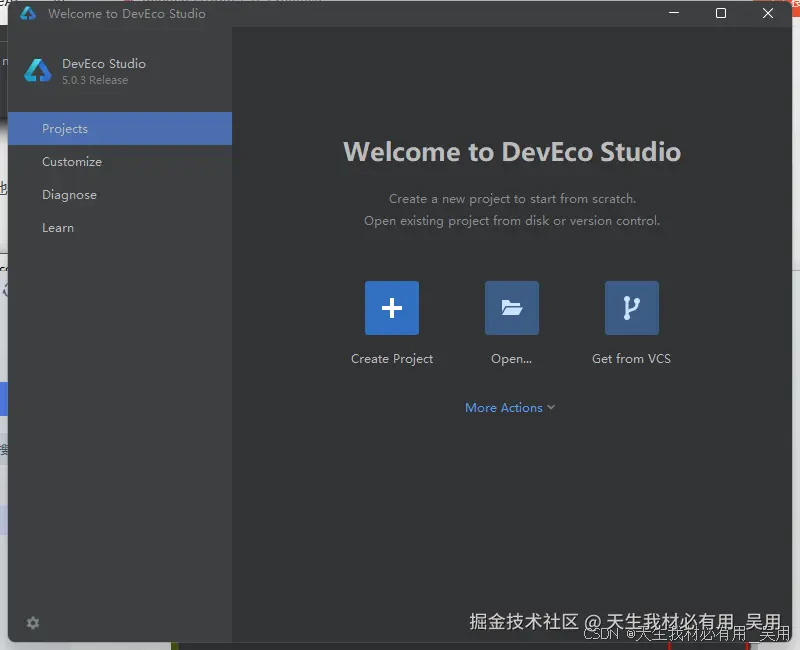800x650 pixels.
Task: Select the Projects tab
Action: pyautogui.click(x=120, y=129)
